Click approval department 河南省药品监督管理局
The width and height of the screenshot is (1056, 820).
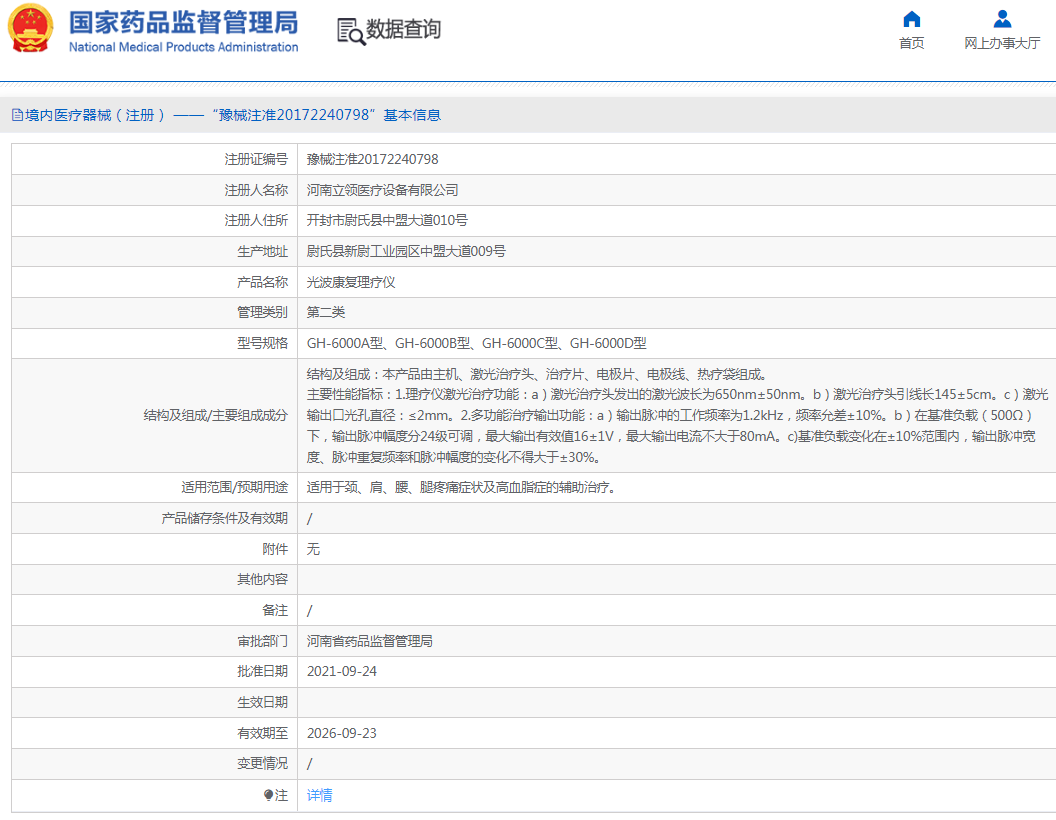pyautogui.click(x=370, y=641)
